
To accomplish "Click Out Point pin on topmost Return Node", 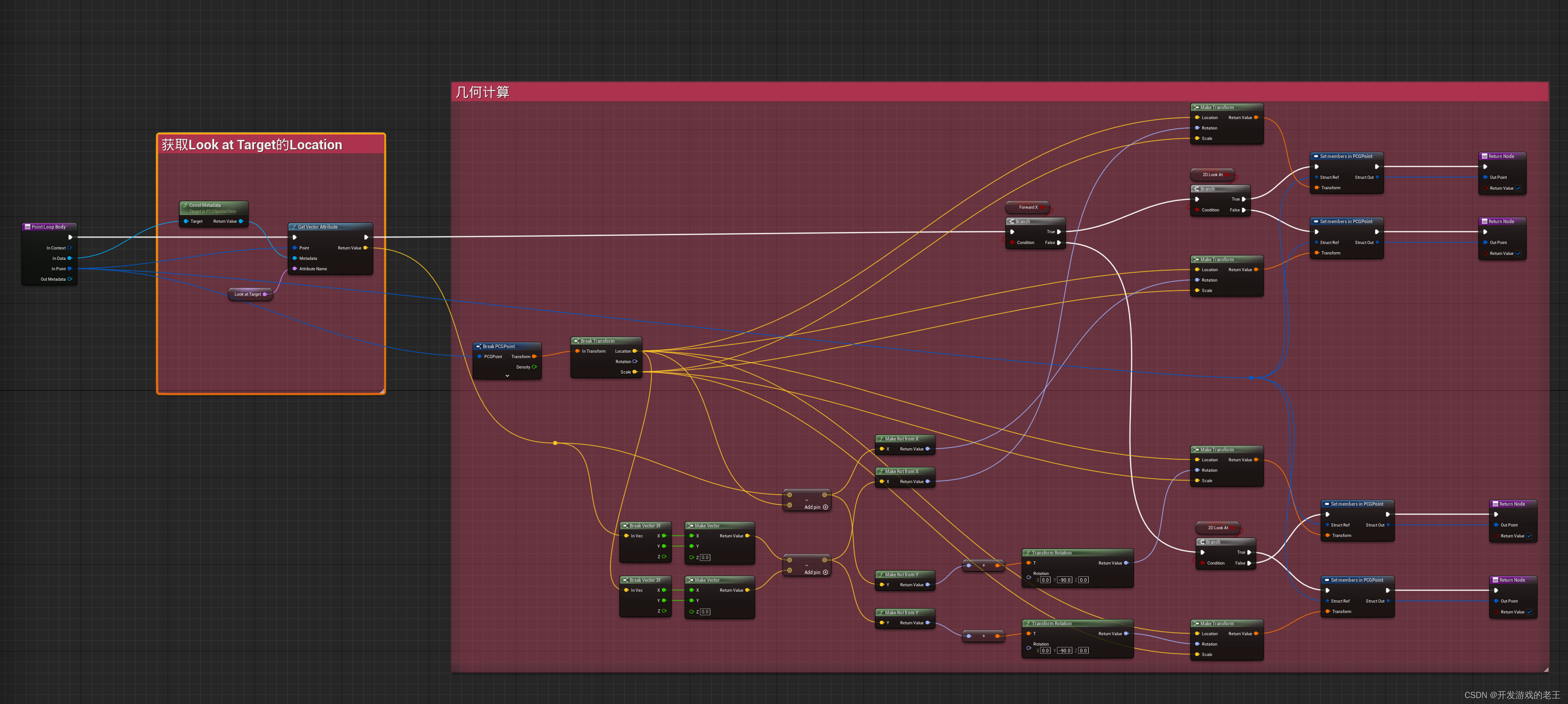I will [1485, 177].
